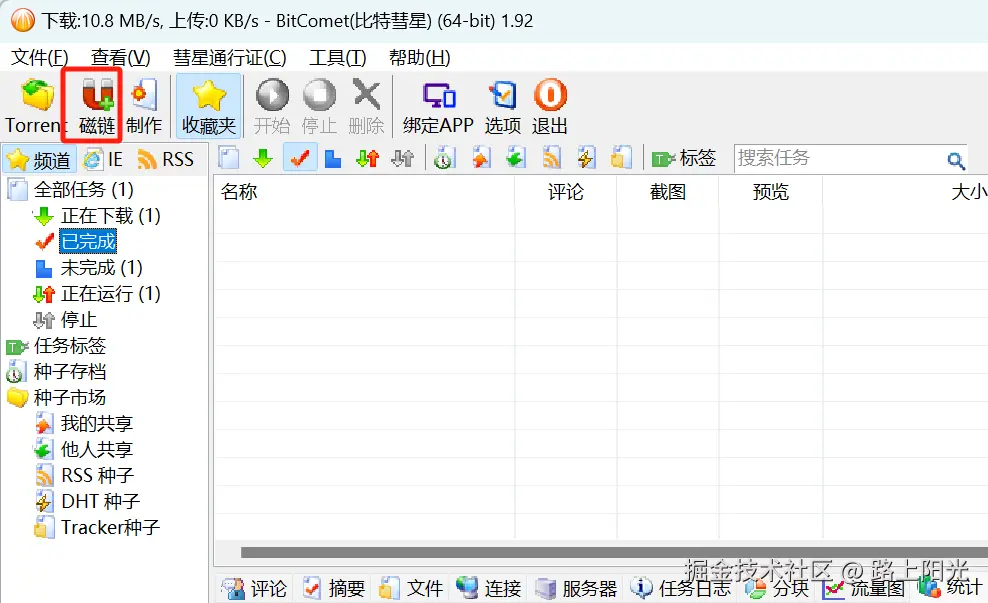The width and height of the screenshot is (988, 603).
Task: Switch to the 流量图 bottom tab
Action: [864, 589]
